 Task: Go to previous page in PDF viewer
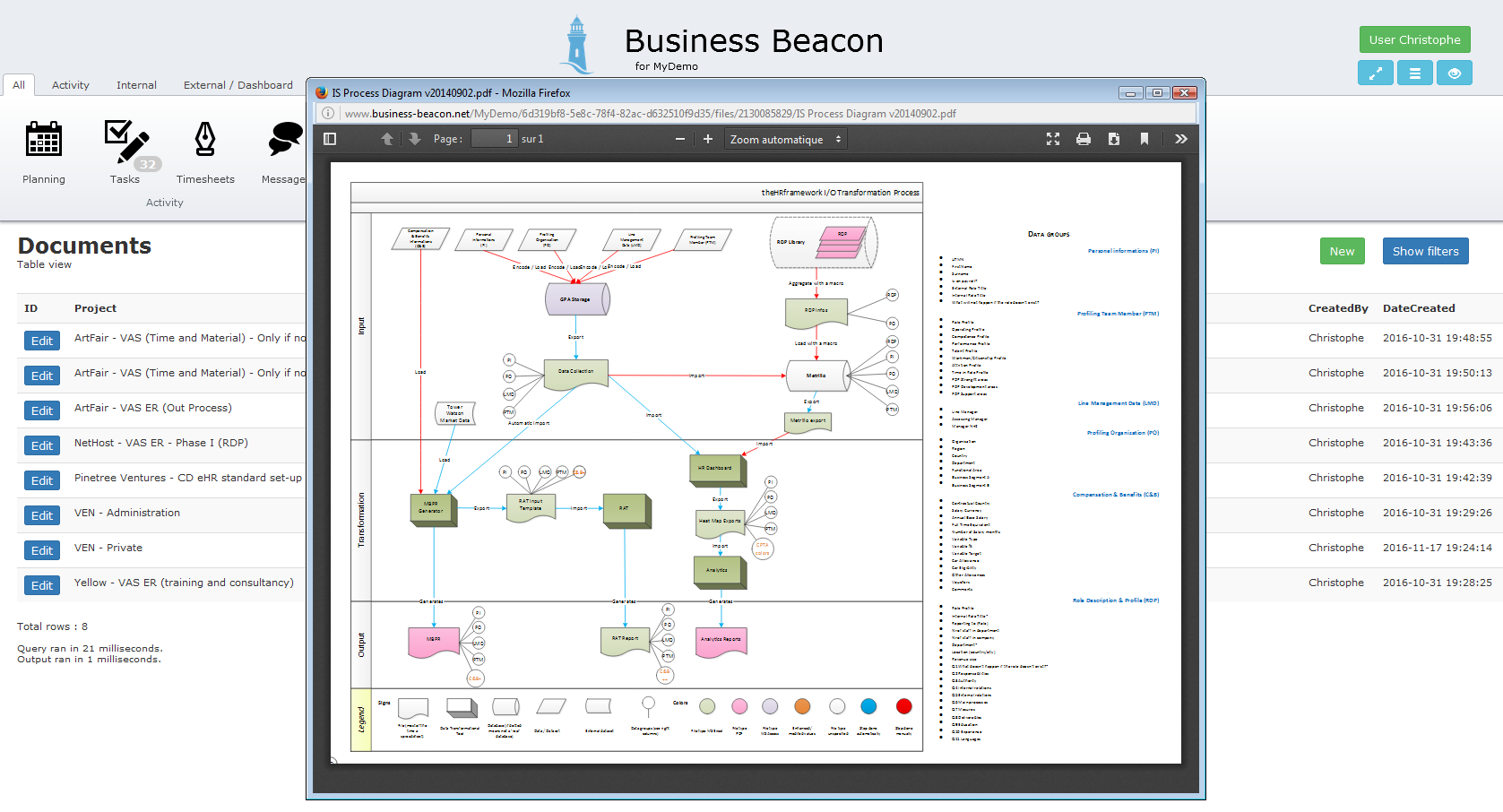(387, 139)
